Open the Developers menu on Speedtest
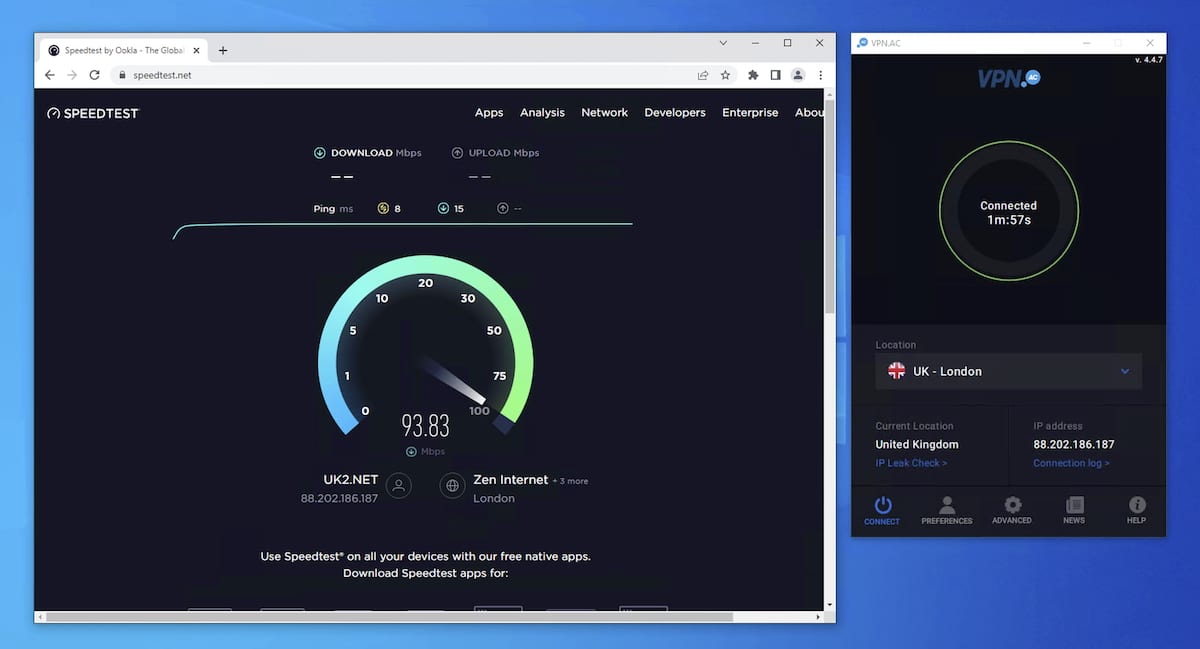This screenshot has height=649, width=1200. coord(675,113)
